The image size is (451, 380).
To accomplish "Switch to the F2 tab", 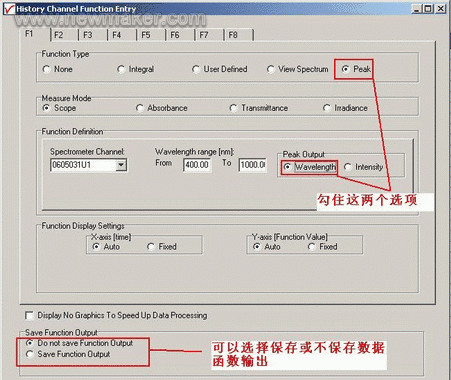I will 64,35.
